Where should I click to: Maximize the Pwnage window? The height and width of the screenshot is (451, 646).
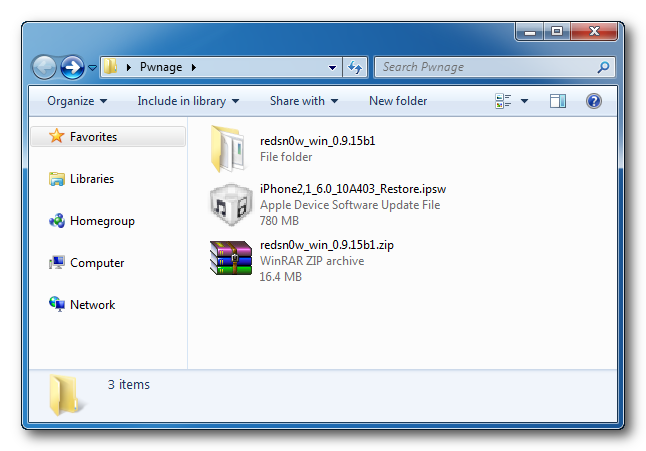pos(557,31)
